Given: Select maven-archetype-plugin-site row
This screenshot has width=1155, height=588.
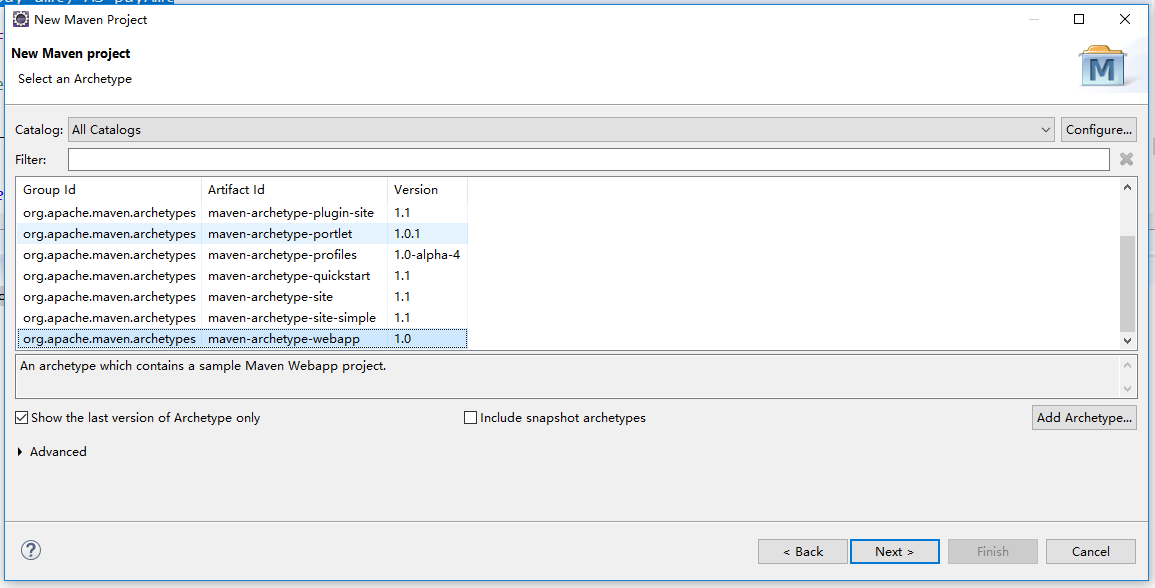Looking at the screenshot, I should [x=242, y=213].
